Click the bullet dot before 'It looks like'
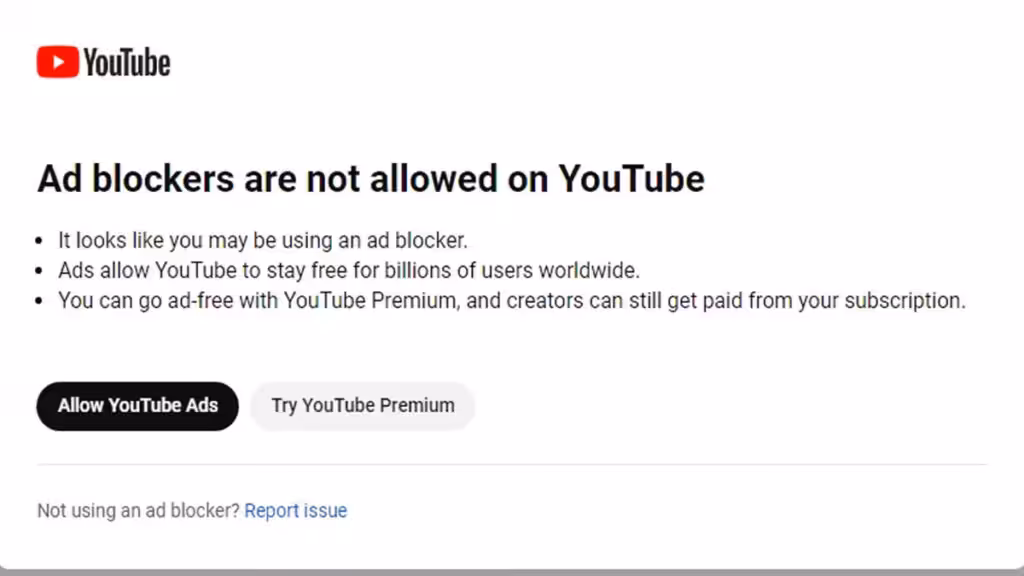This screenshot has height=576, width=1024. [x=40, y=242]
